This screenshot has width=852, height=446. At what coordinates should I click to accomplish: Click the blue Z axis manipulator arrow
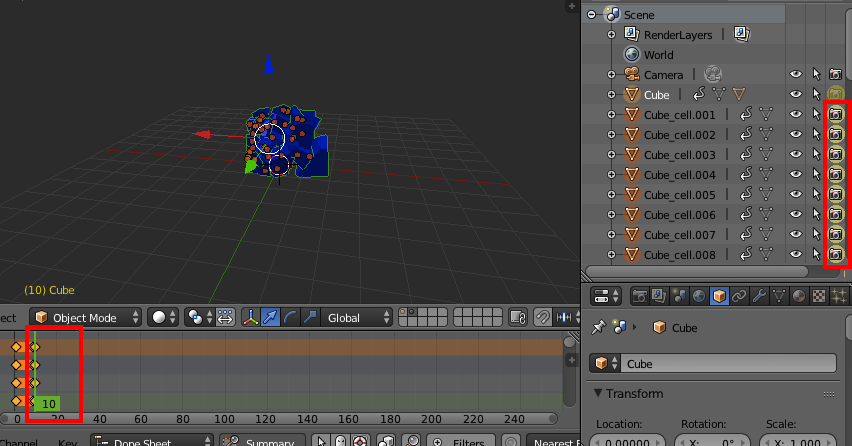[x=268, y=64]
